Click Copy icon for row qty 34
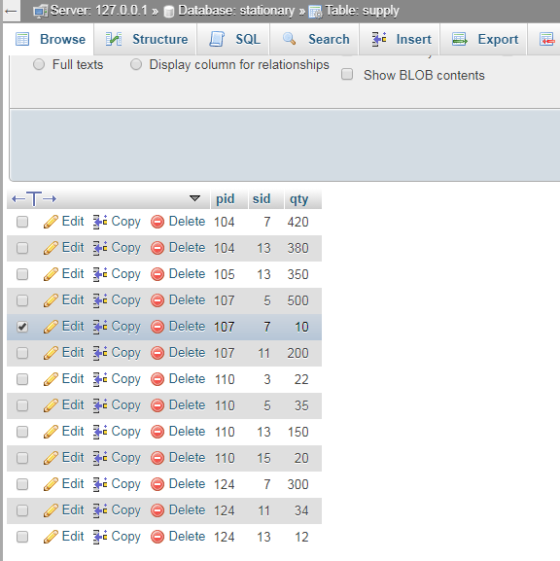The image size is (560, 561). 100,510
